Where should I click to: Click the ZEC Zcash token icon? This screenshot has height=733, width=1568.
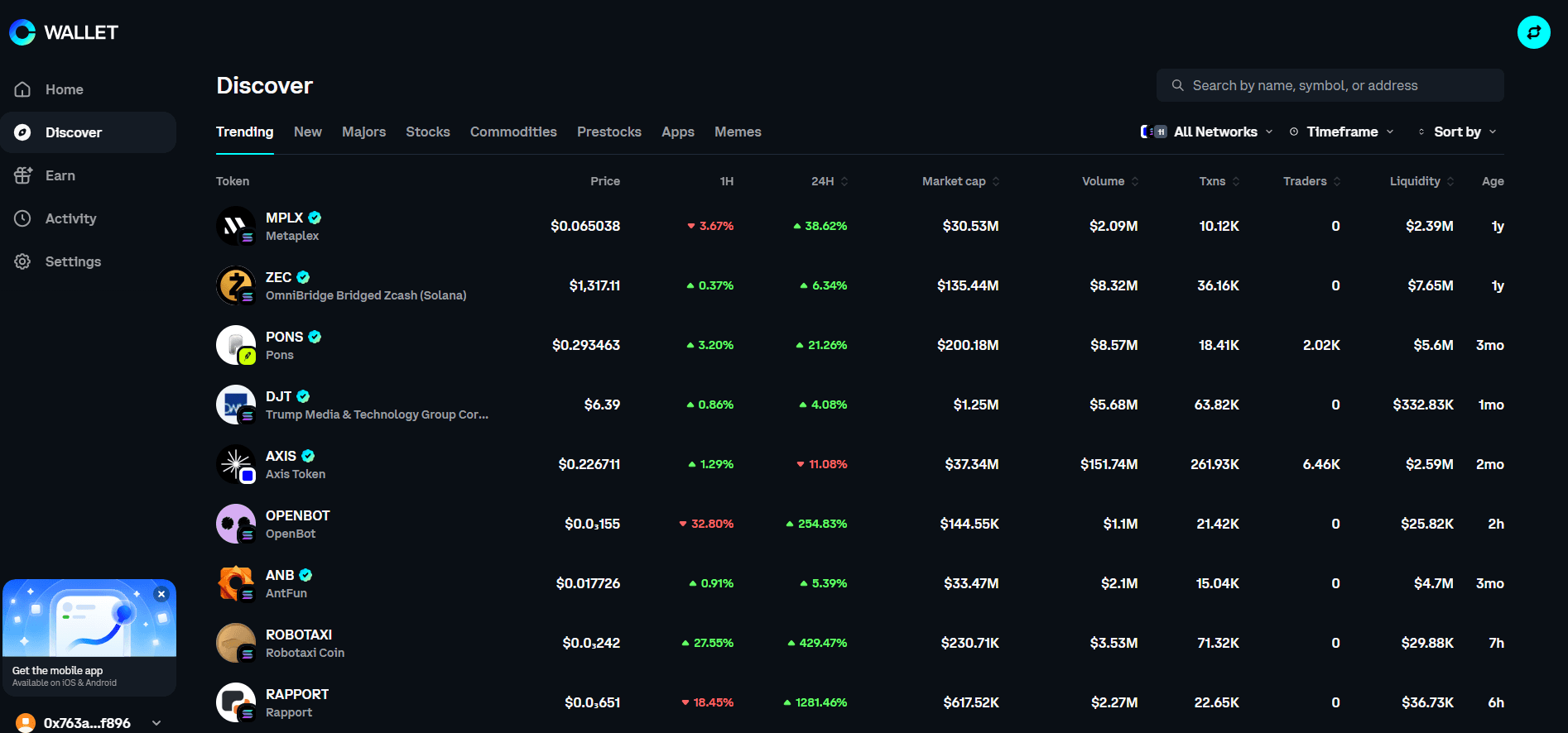click(236, 285)
